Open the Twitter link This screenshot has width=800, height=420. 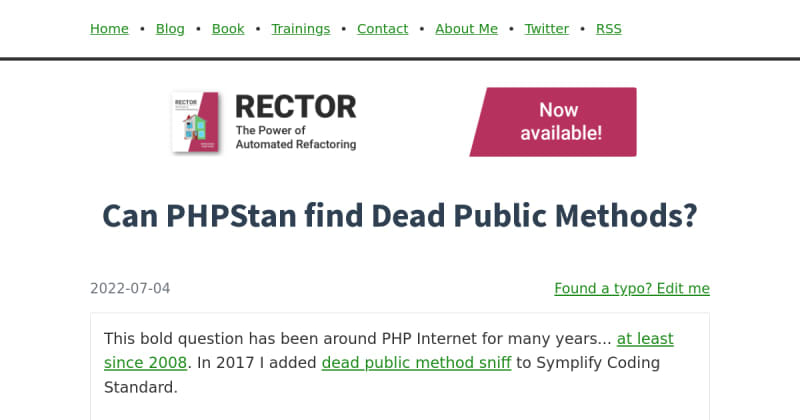[547, 29]
